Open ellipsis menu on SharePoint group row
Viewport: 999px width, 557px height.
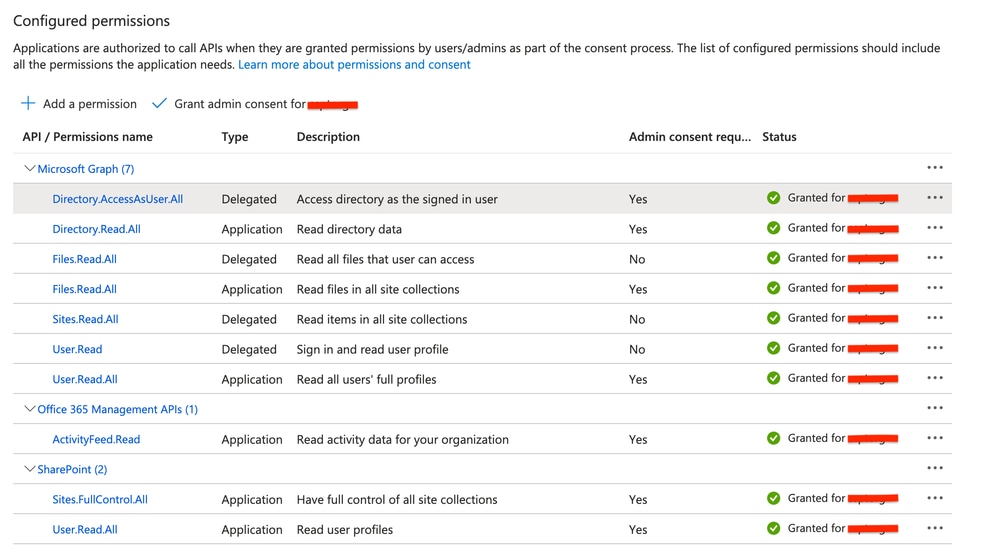[935, 468]
